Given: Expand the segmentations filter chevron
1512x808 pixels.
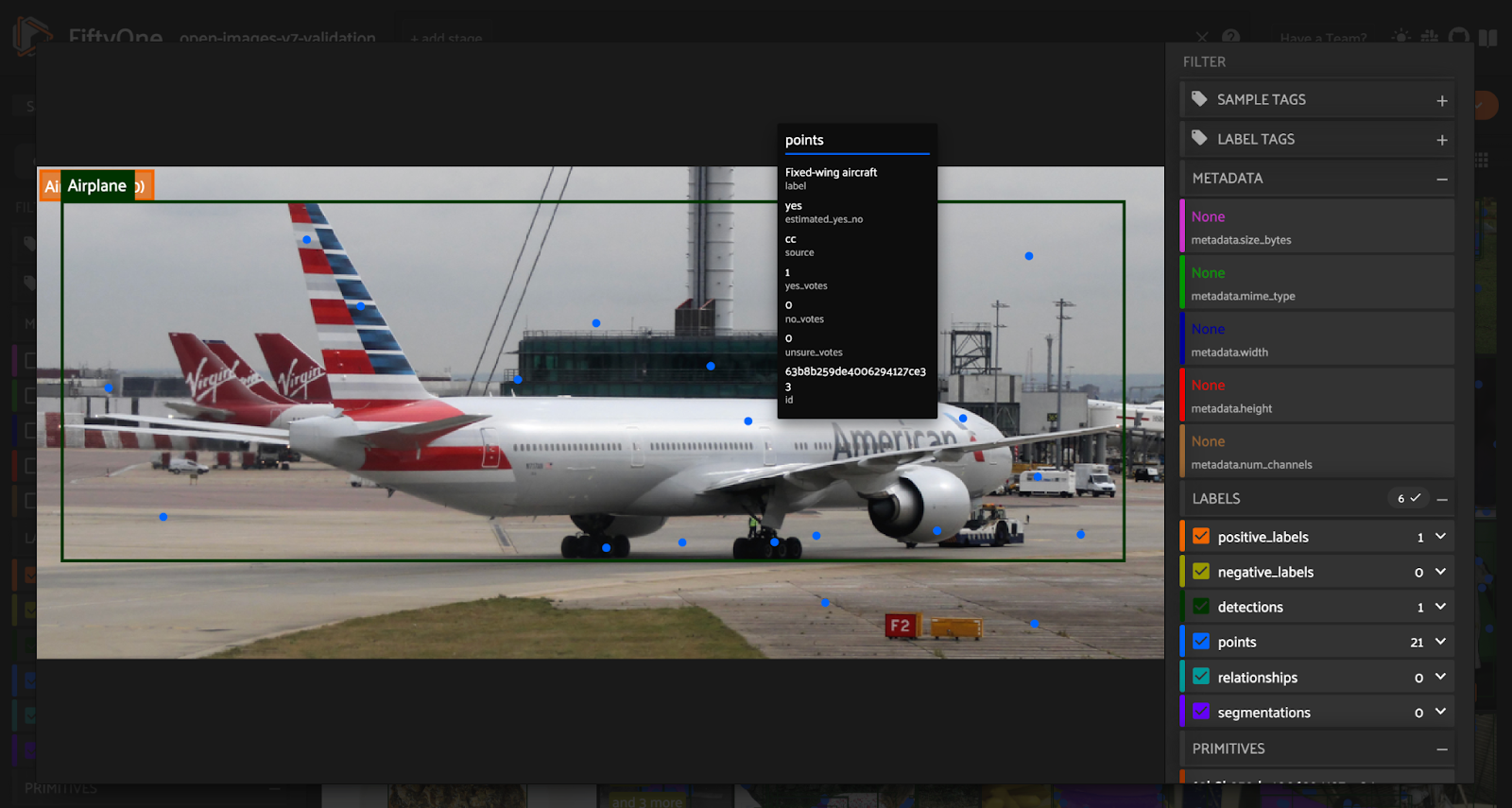Looking at the screenshot, I should click(1440, 711).
